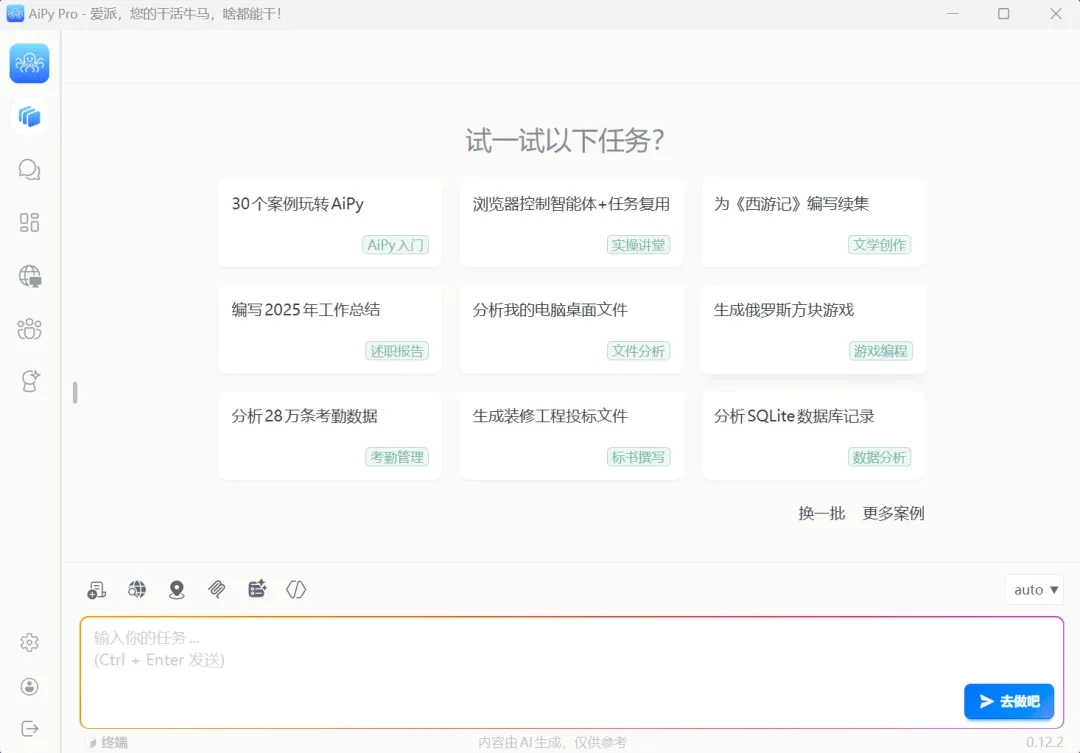Viewport: 1080px width, 753px height.
Task: Select the 分析28万条考勤数据 card
Action: (x=330, y=435)
